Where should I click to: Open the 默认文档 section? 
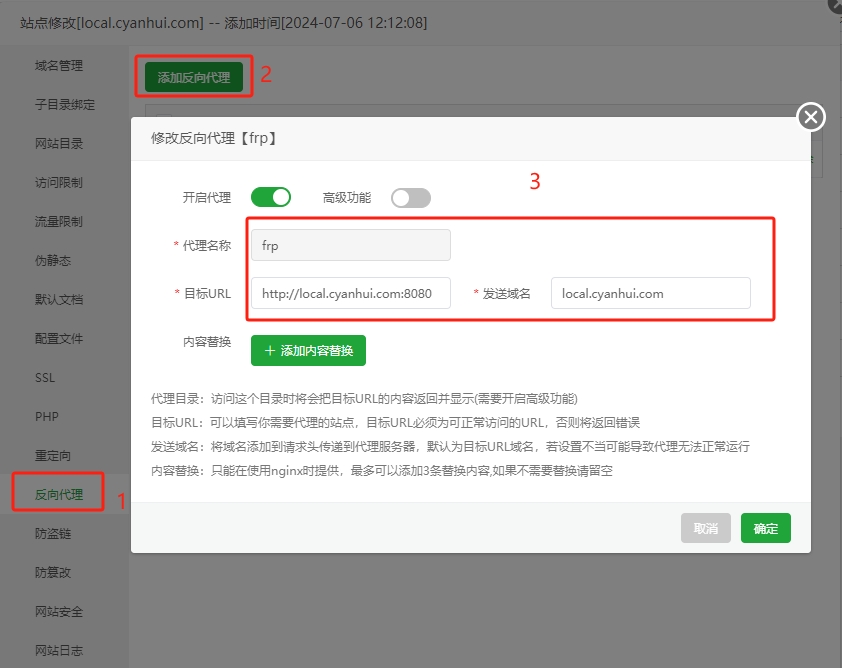59,300
